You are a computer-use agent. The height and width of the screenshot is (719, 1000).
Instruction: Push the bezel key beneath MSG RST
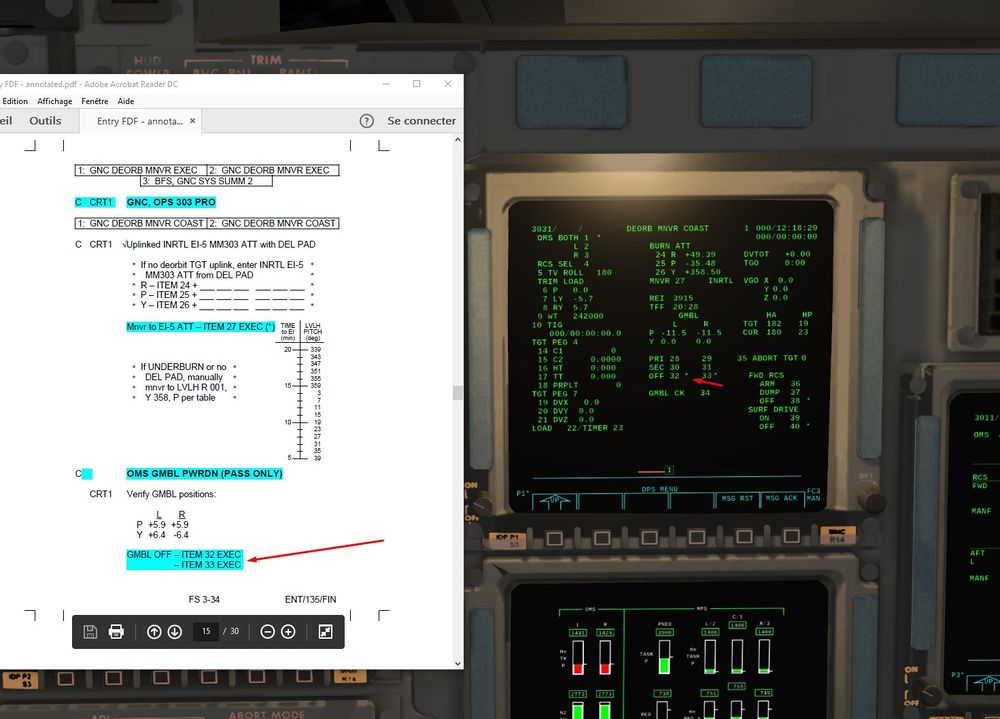[x=744, y=537]
